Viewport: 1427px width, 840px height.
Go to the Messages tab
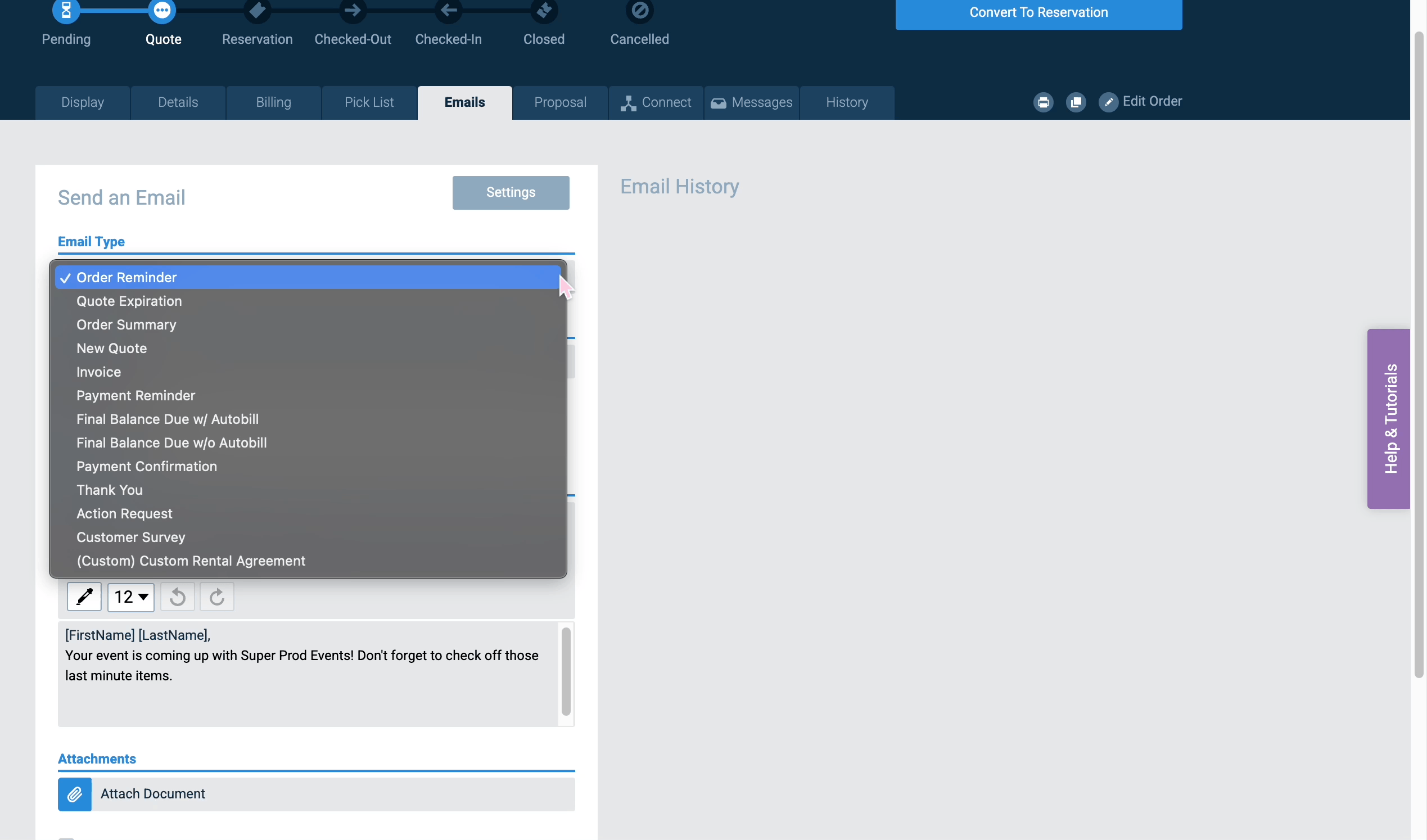point(752,102)
